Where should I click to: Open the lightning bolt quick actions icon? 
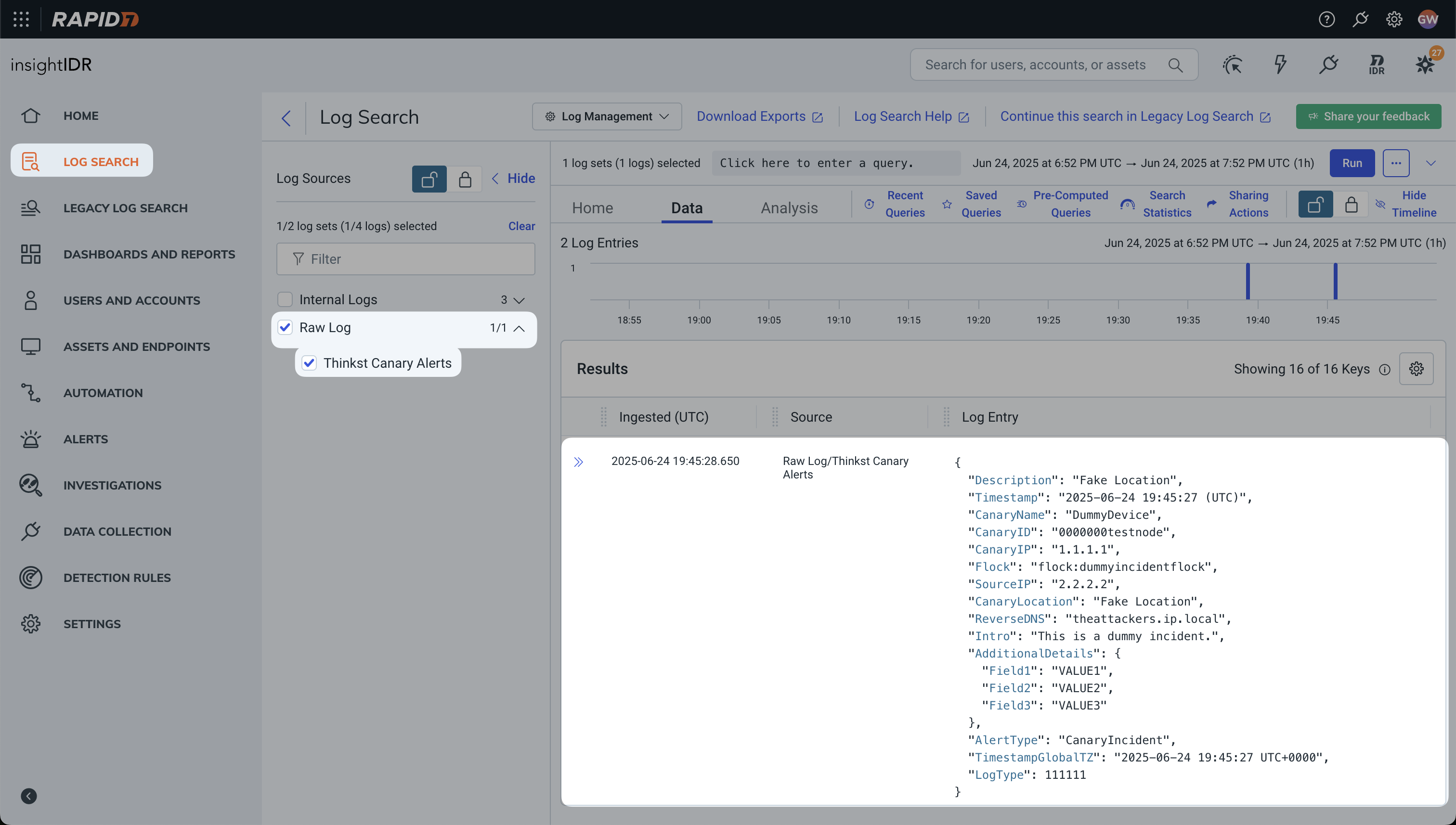(x=1280, y=64)
